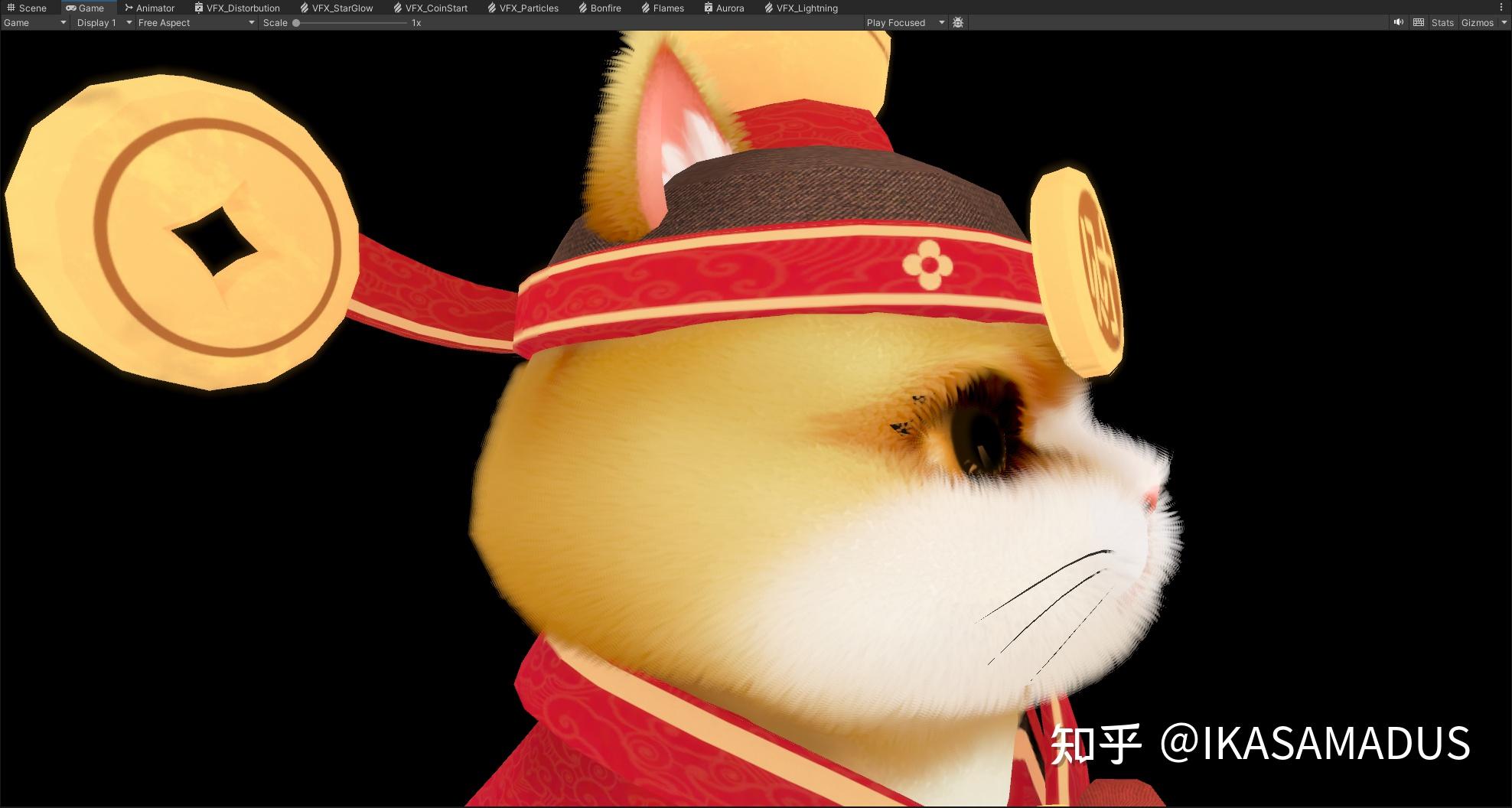Click the Play Focused selector

903,22
